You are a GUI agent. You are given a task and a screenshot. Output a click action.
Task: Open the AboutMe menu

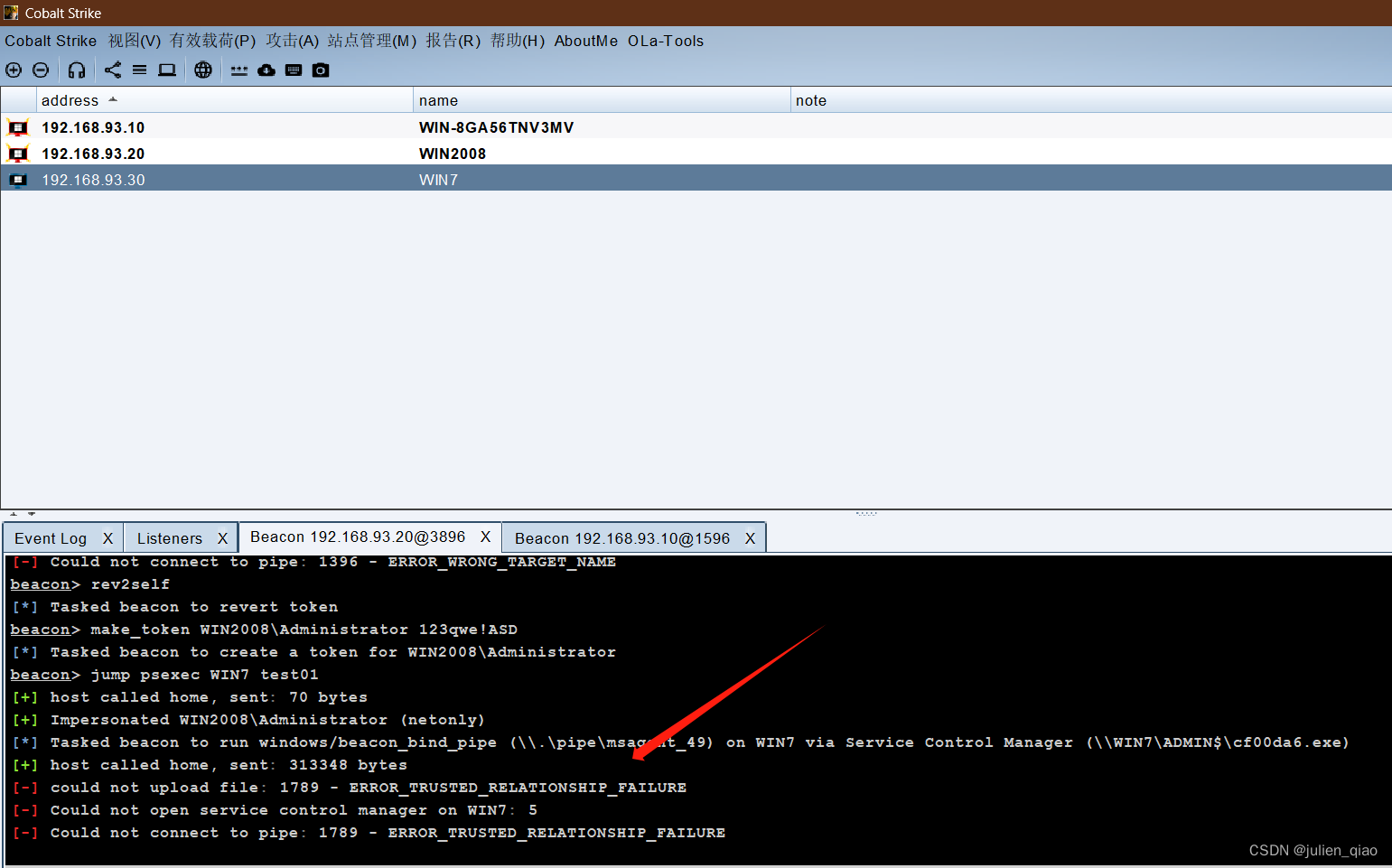pyautogui.click(x=586, y=41)
